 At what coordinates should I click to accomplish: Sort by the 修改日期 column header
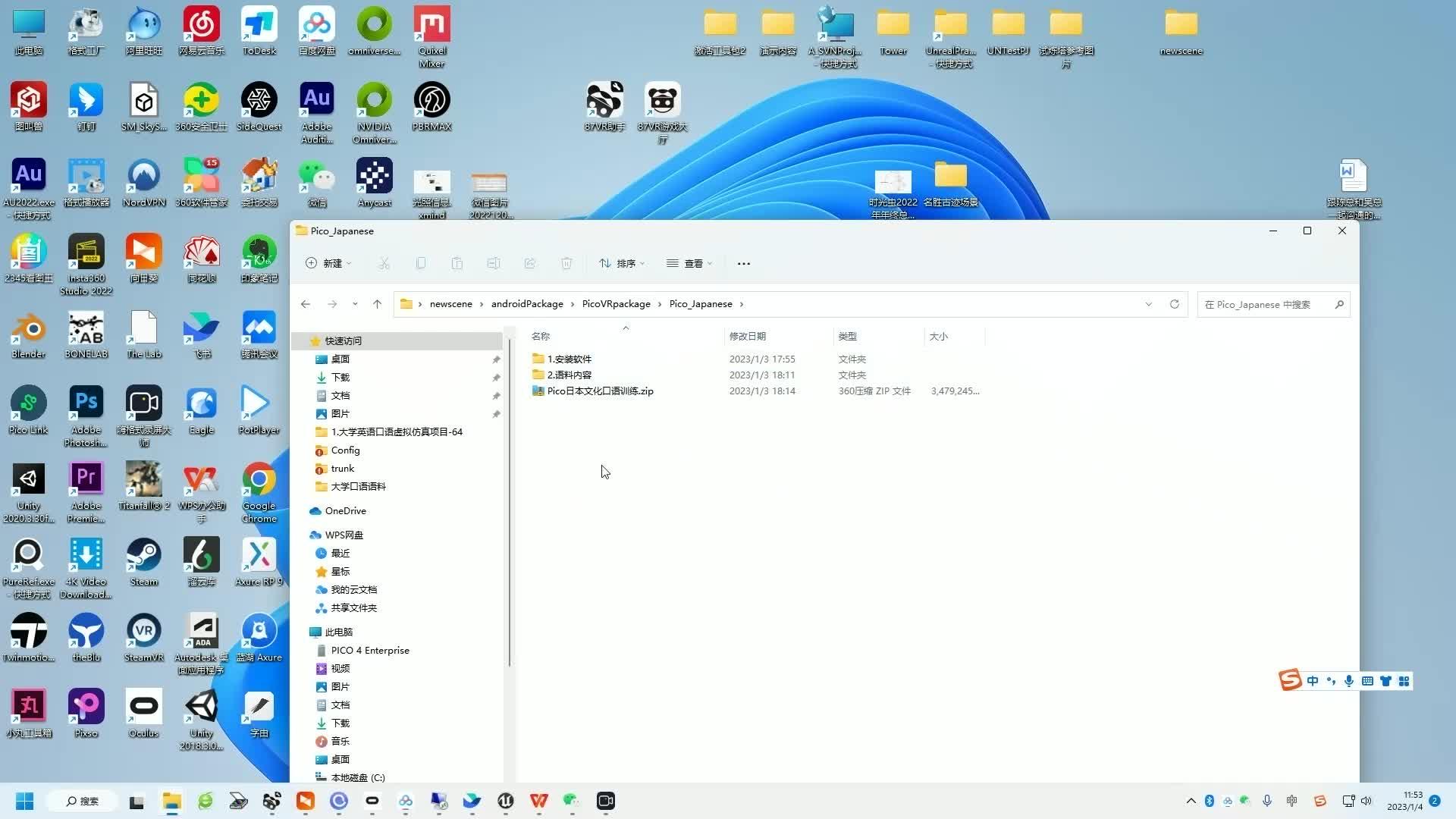(x=748, y=336)
